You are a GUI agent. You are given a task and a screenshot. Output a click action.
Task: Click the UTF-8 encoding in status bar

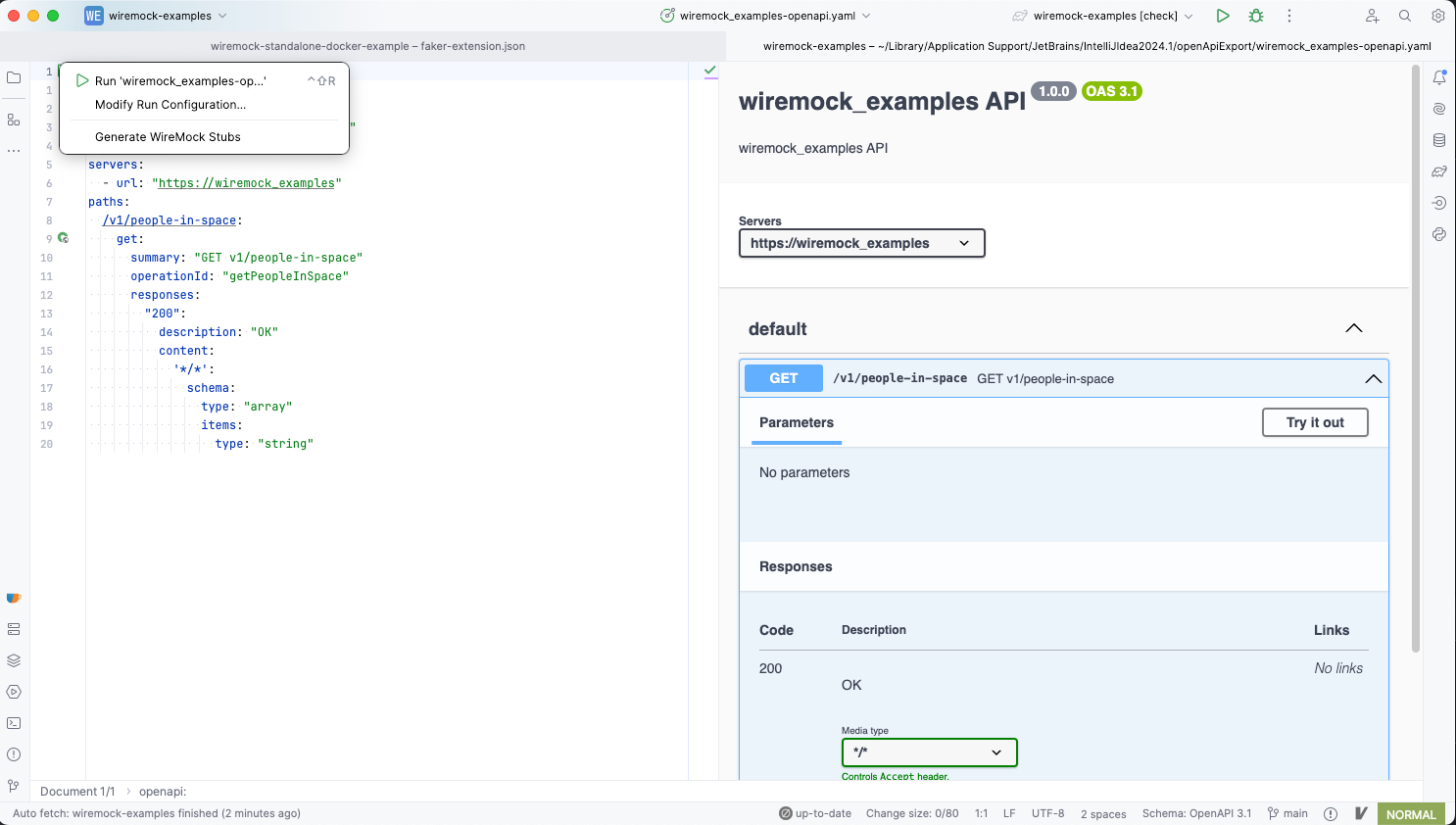pyautogui.click(x=1047, y=813)
